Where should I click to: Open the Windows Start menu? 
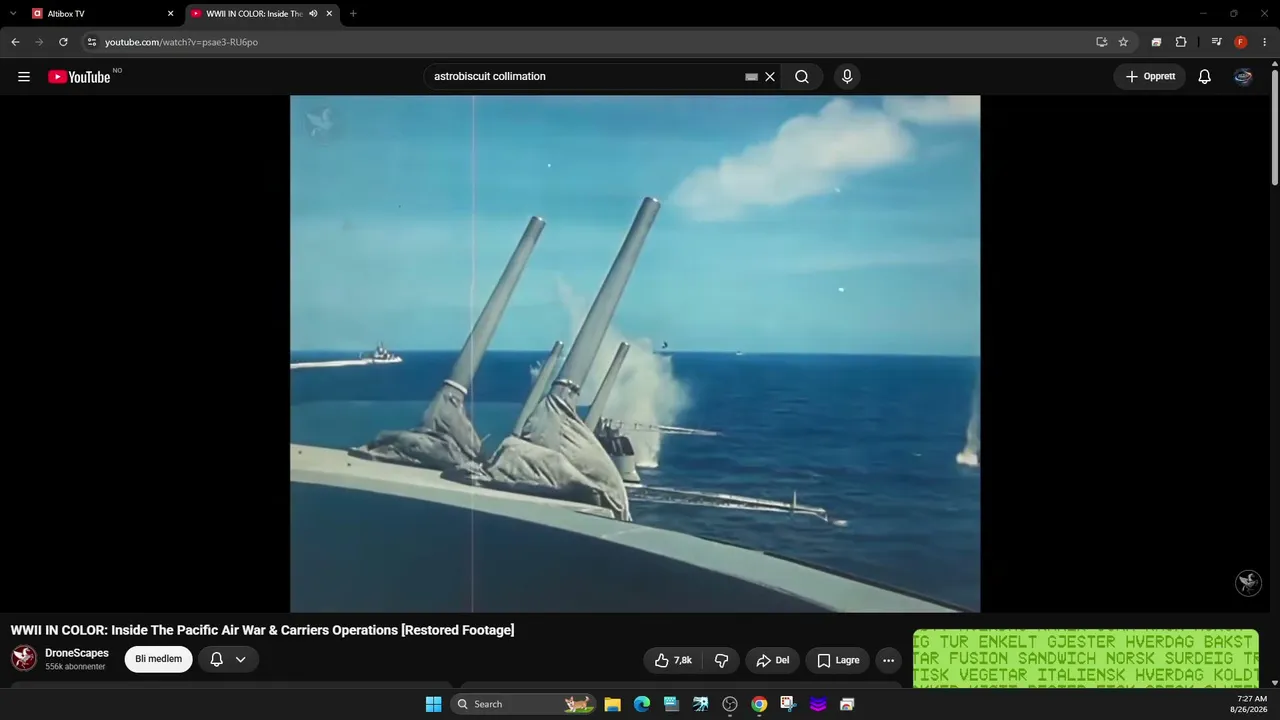(433, 704)
